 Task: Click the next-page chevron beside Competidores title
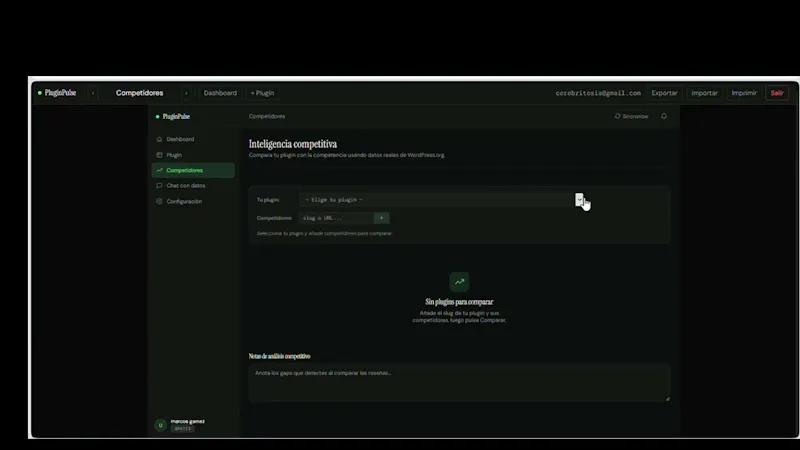(186, 93)
